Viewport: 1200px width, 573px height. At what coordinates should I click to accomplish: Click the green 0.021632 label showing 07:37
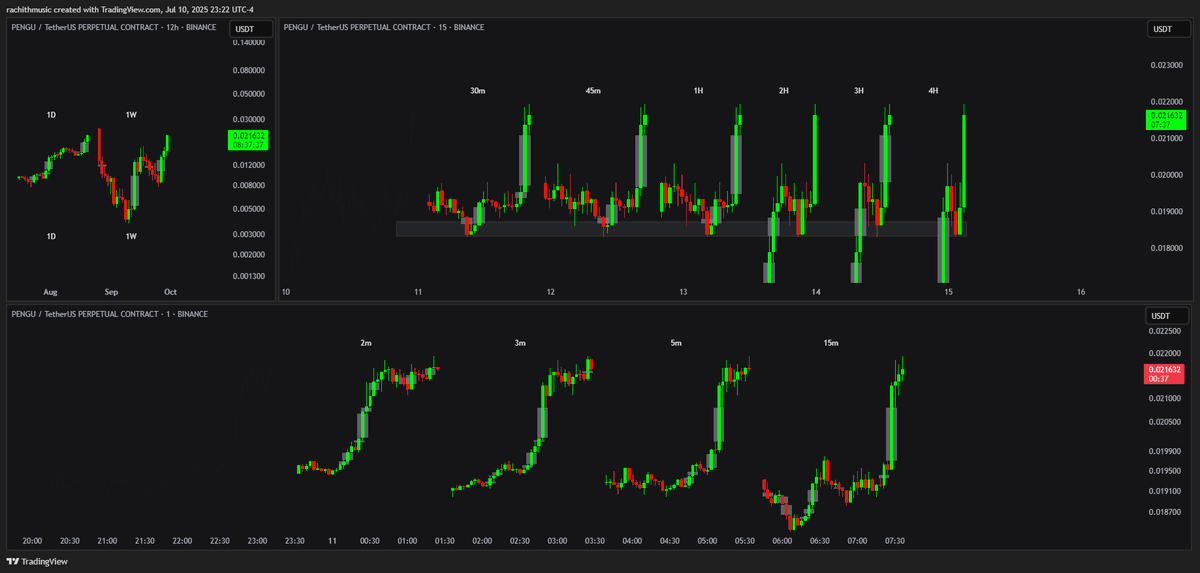(x=1167, y=120)
